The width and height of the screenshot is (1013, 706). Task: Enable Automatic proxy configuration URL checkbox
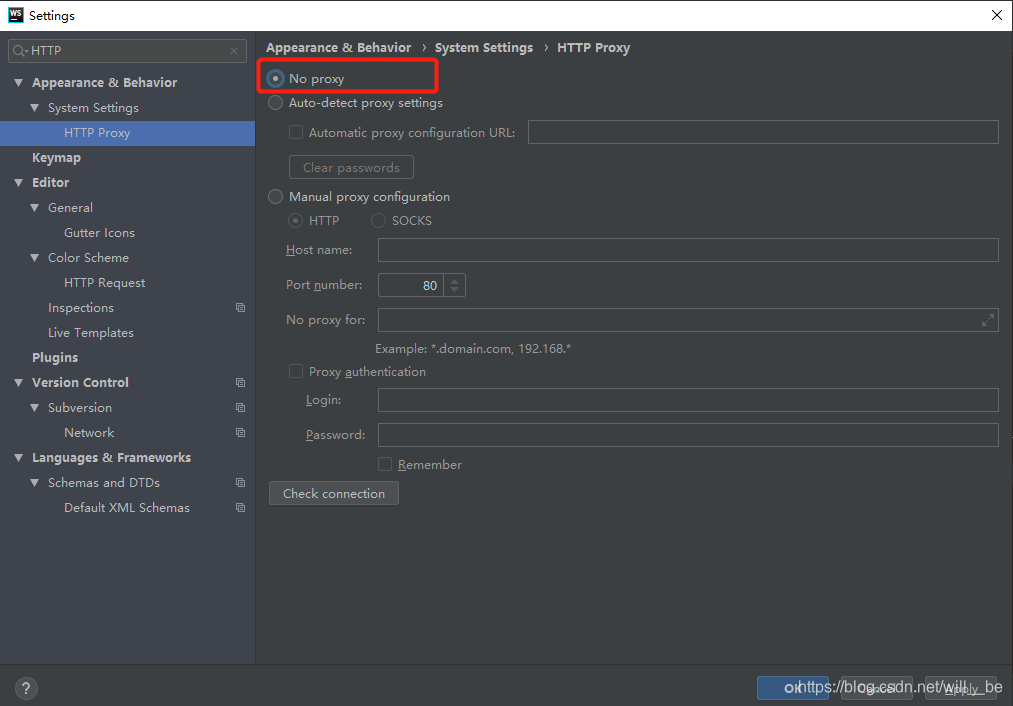pos(296,132)
